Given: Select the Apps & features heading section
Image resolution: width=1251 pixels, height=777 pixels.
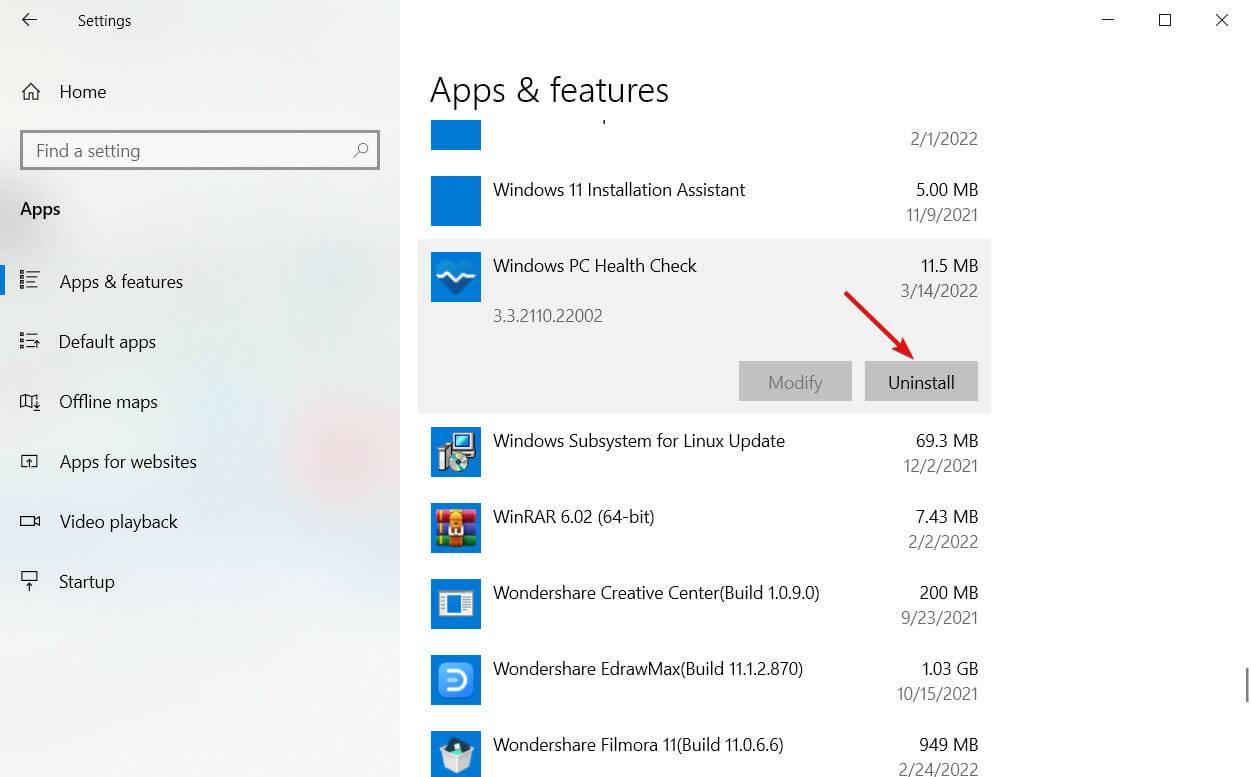Looking at the screenshot, I should [549, 90].
